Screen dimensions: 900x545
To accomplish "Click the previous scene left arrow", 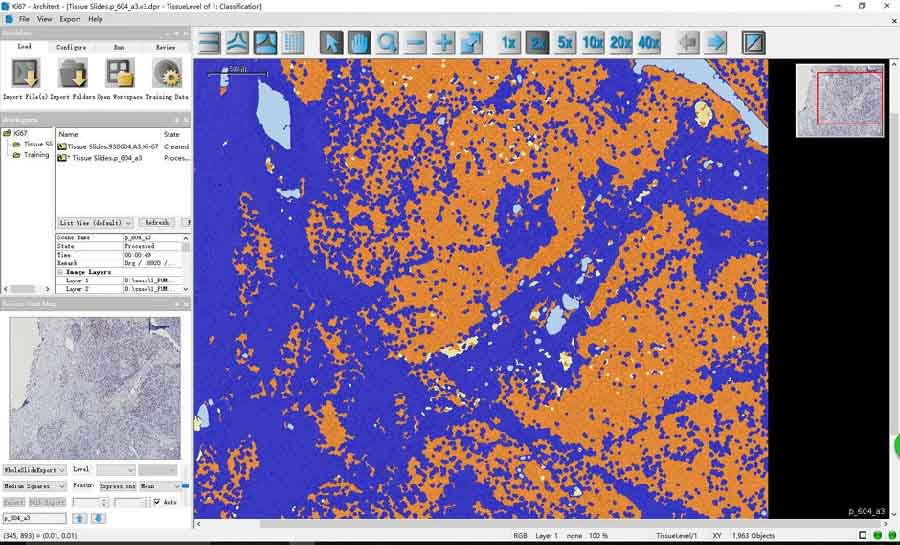I will (688, 43).
